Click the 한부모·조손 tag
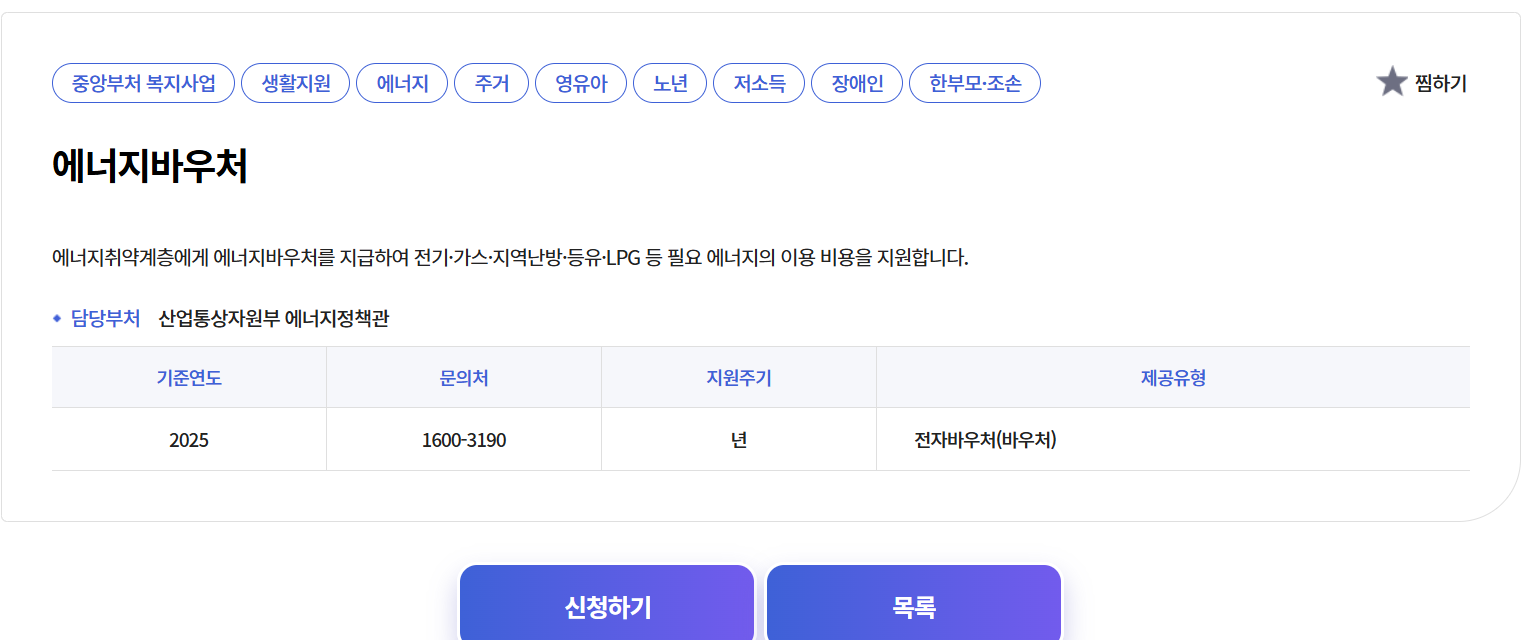Screen dimensions: 1533x640 coord(974,83)
